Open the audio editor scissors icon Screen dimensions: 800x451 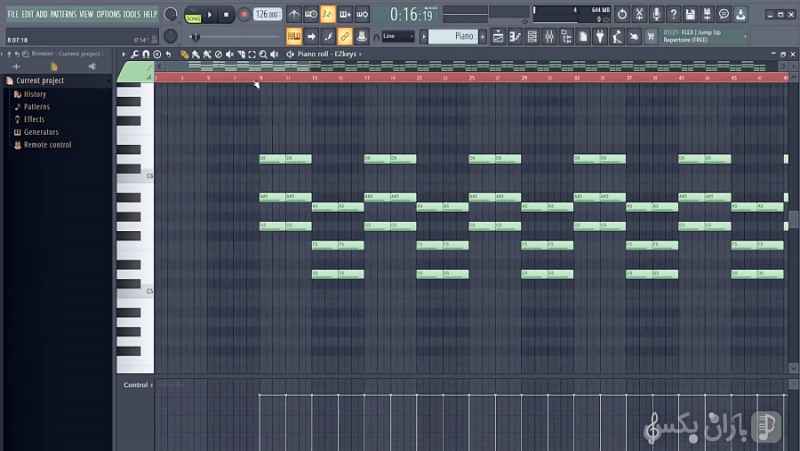(639, 14)
